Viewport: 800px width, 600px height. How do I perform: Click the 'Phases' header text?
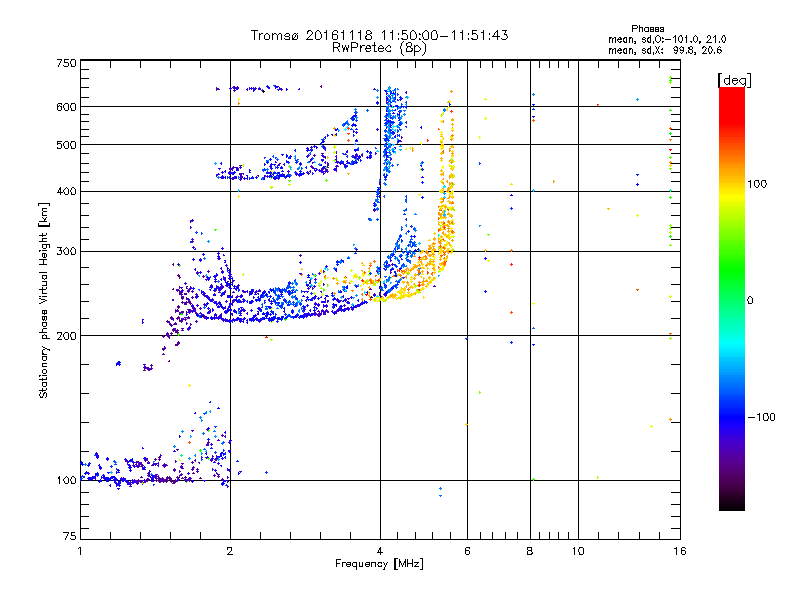[x=647, y=29]
